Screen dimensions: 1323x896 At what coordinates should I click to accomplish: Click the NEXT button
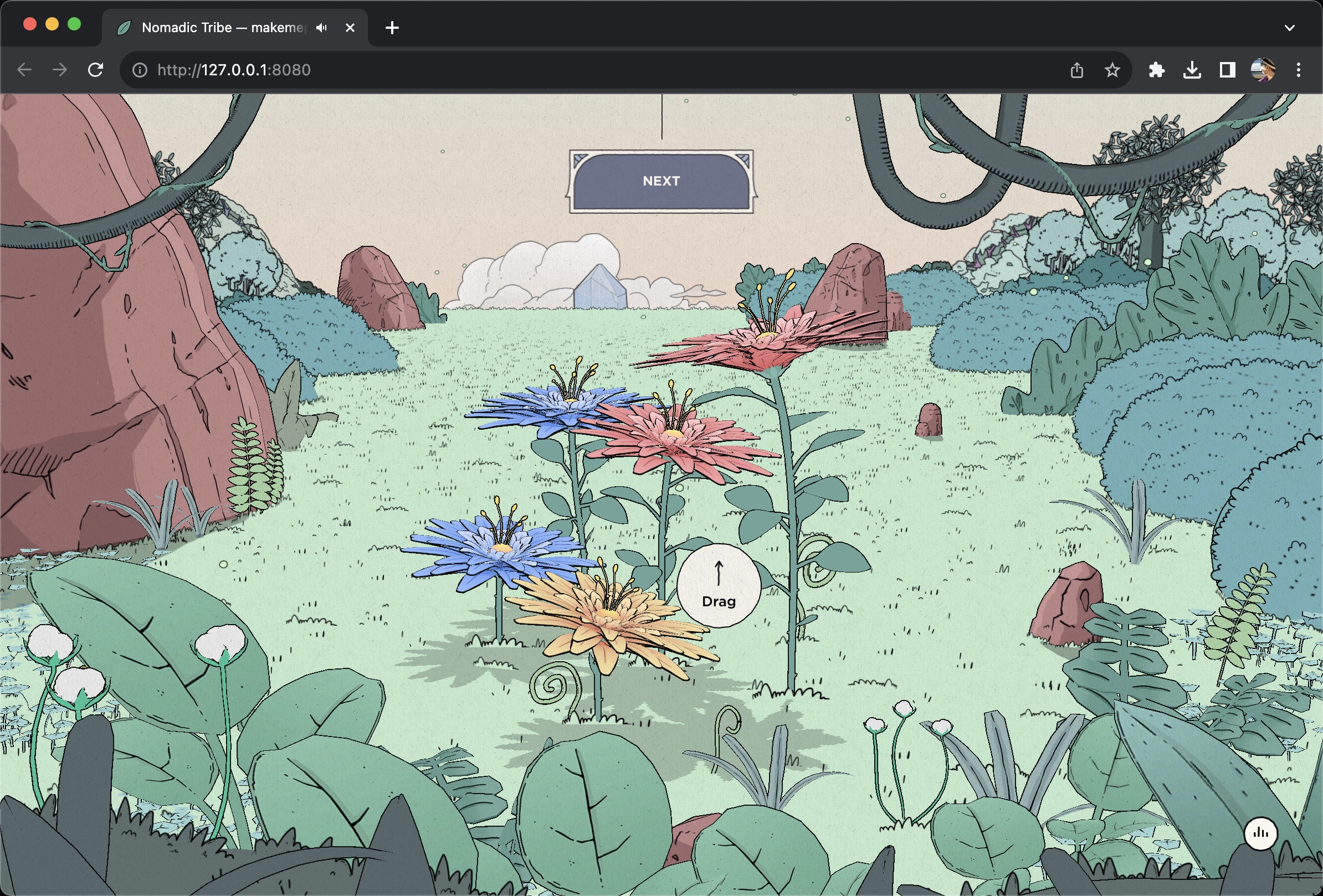(661, 181)
